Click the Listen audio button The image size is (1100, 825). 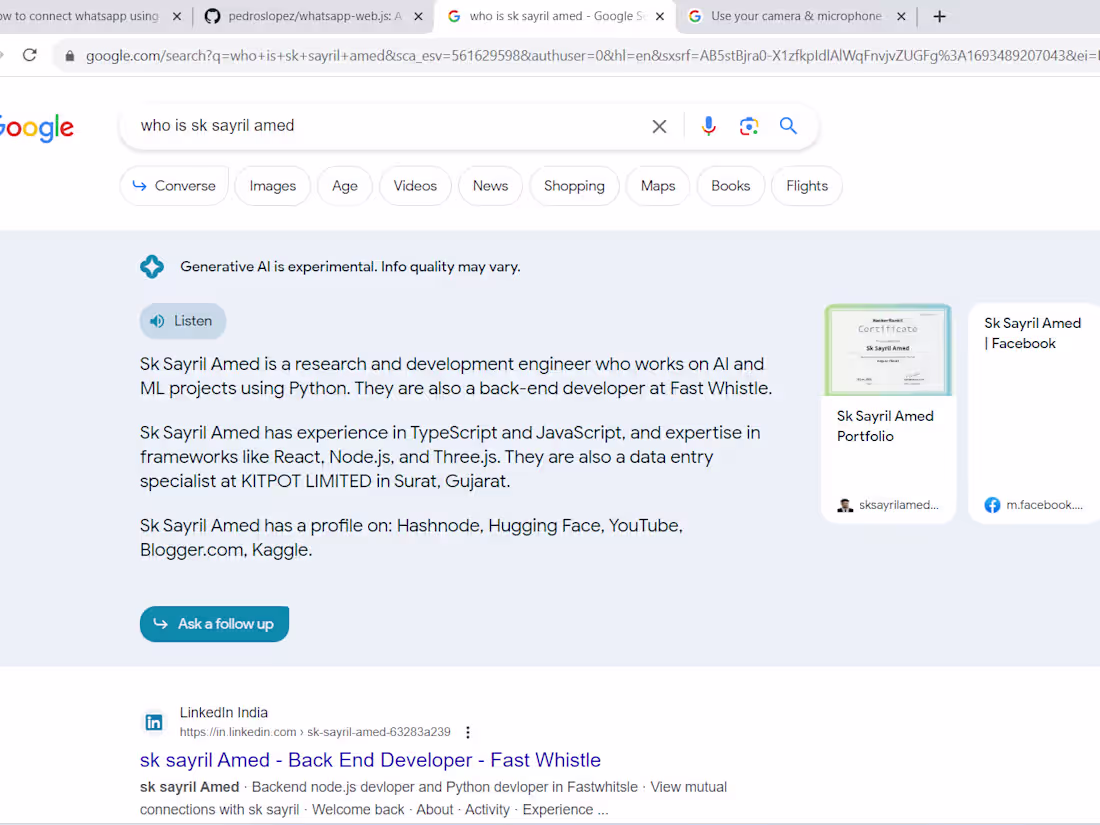click(x=182, y=321)
